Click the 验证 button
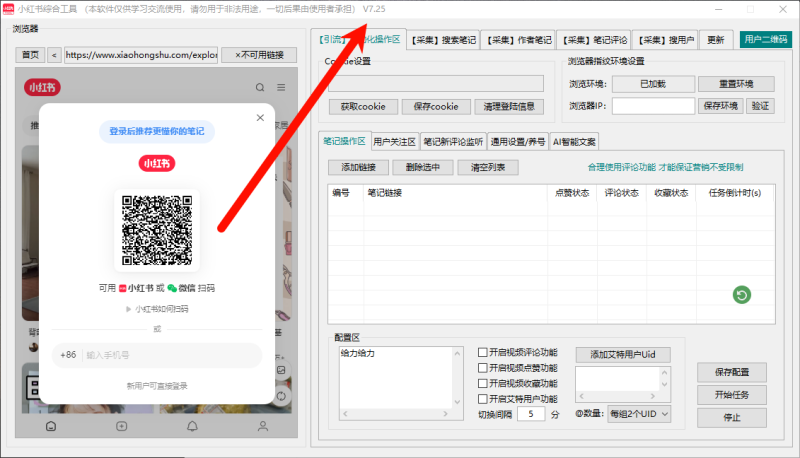The width and height of the screenshot is (800, 458). point(760,106)
